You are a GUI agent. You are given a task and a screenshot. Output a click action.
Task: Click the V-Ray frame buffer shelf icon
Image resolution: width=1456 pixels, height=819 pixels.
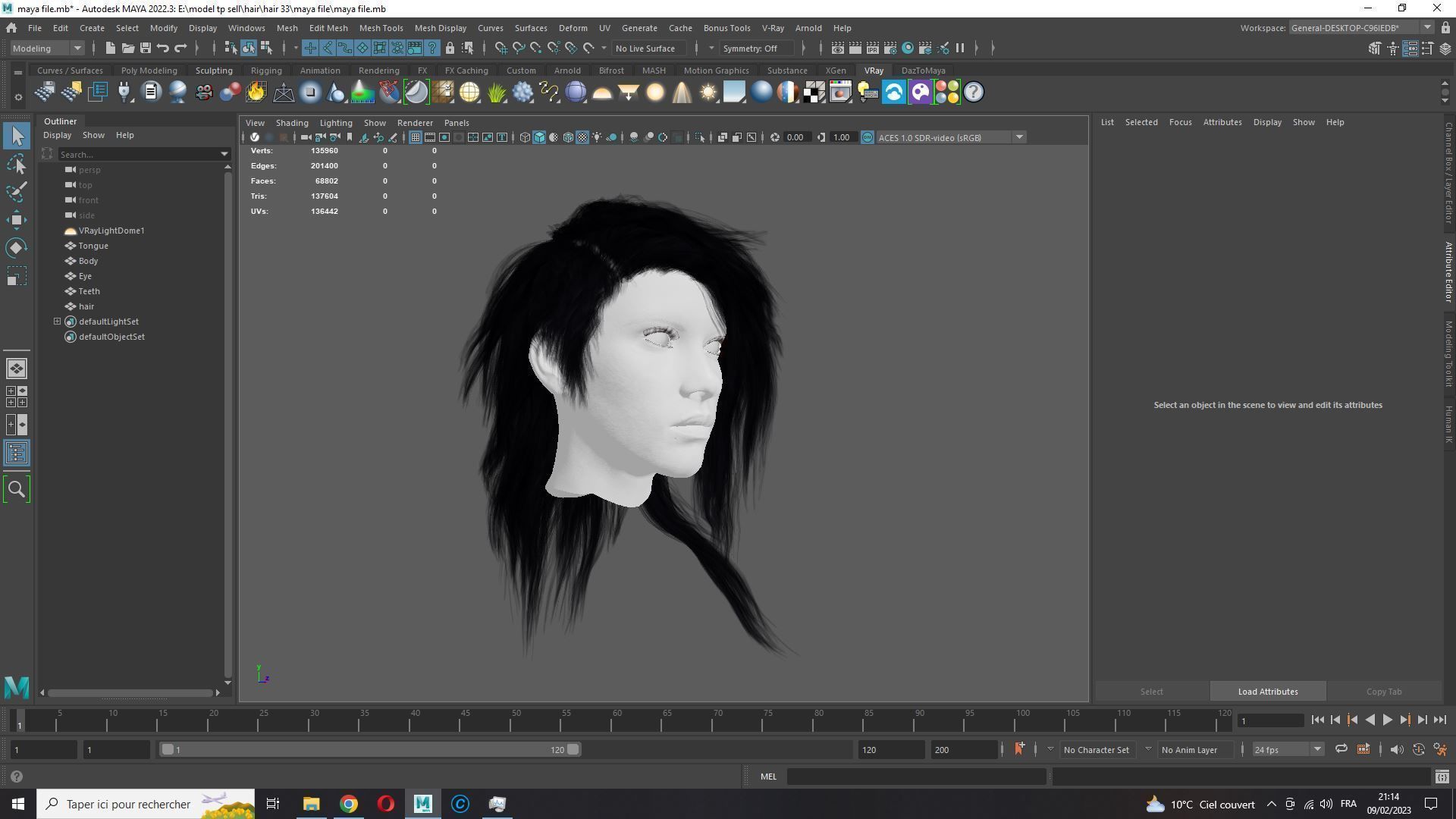[x=840, y=93]
